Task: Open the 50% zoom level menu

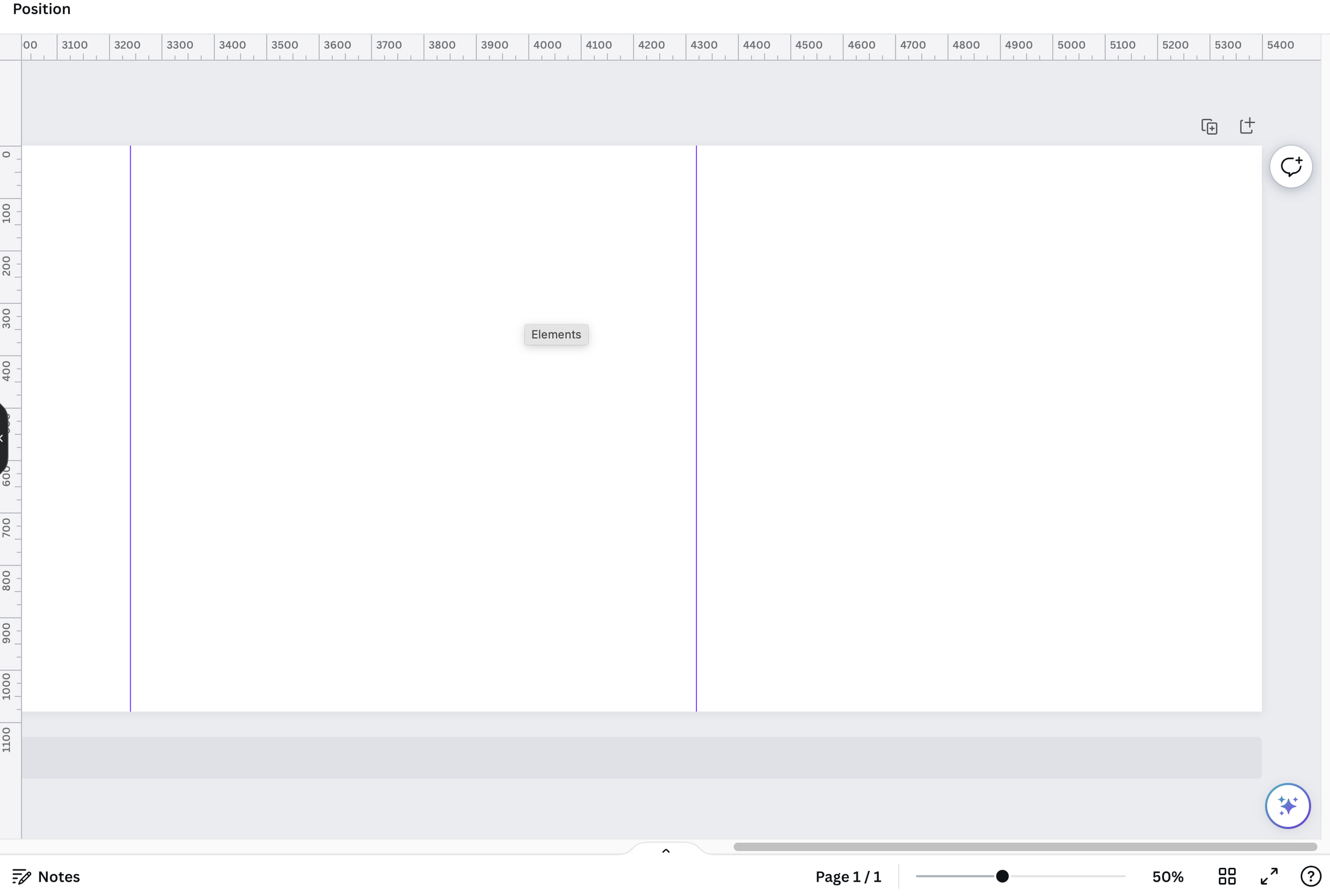Action: [1168, 876]
